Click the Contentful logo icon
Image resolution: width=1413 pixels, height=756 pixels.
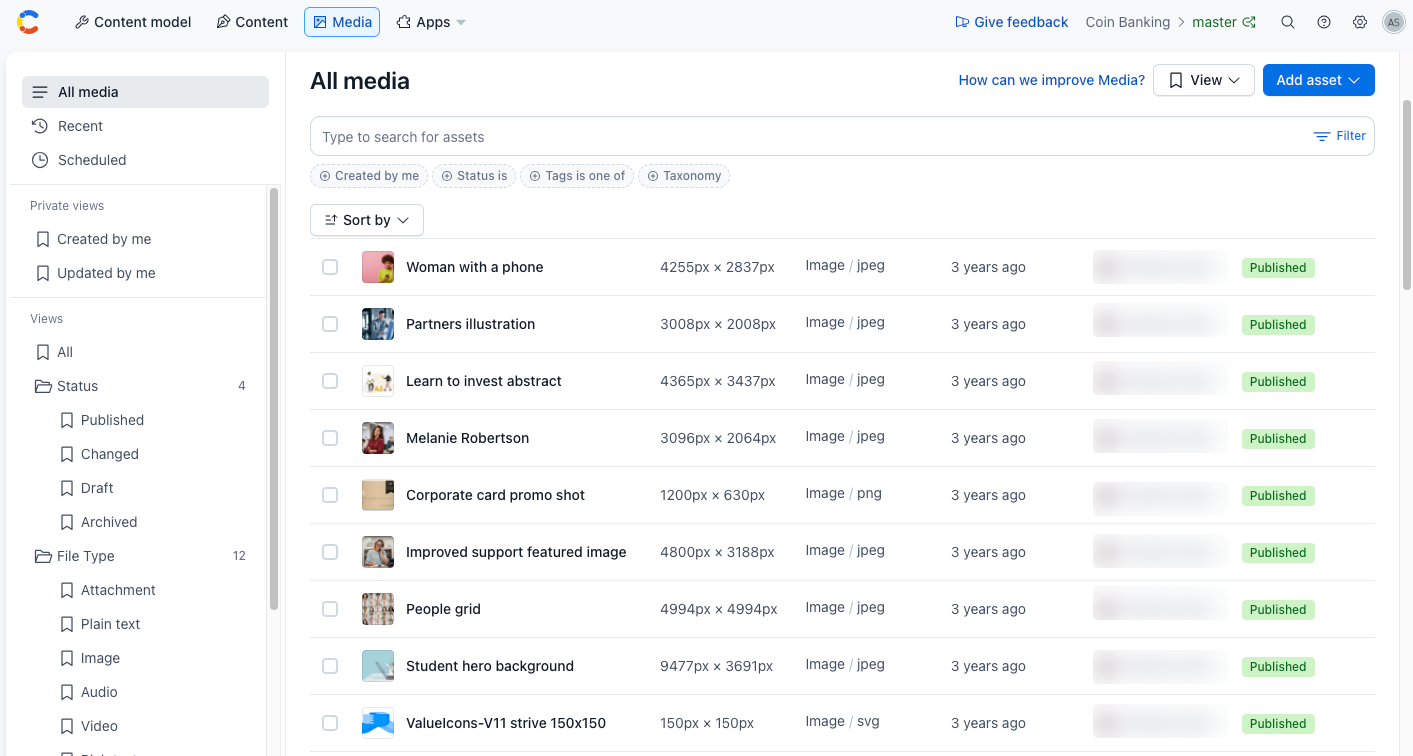28,21
